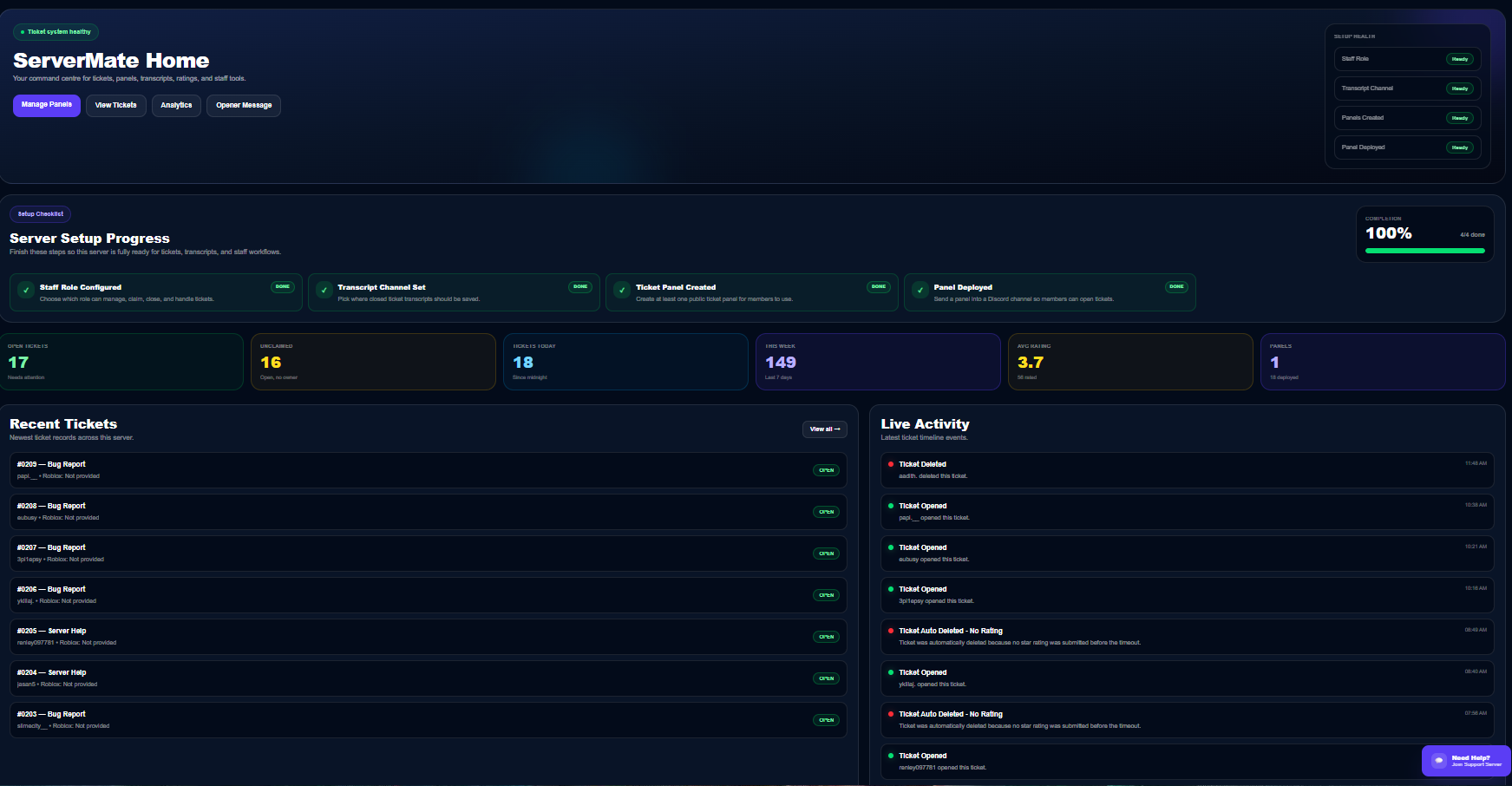Click the Staff Role Configured checkmark icon
This screenshot has height=786, width=1512.
pos(26,291)
